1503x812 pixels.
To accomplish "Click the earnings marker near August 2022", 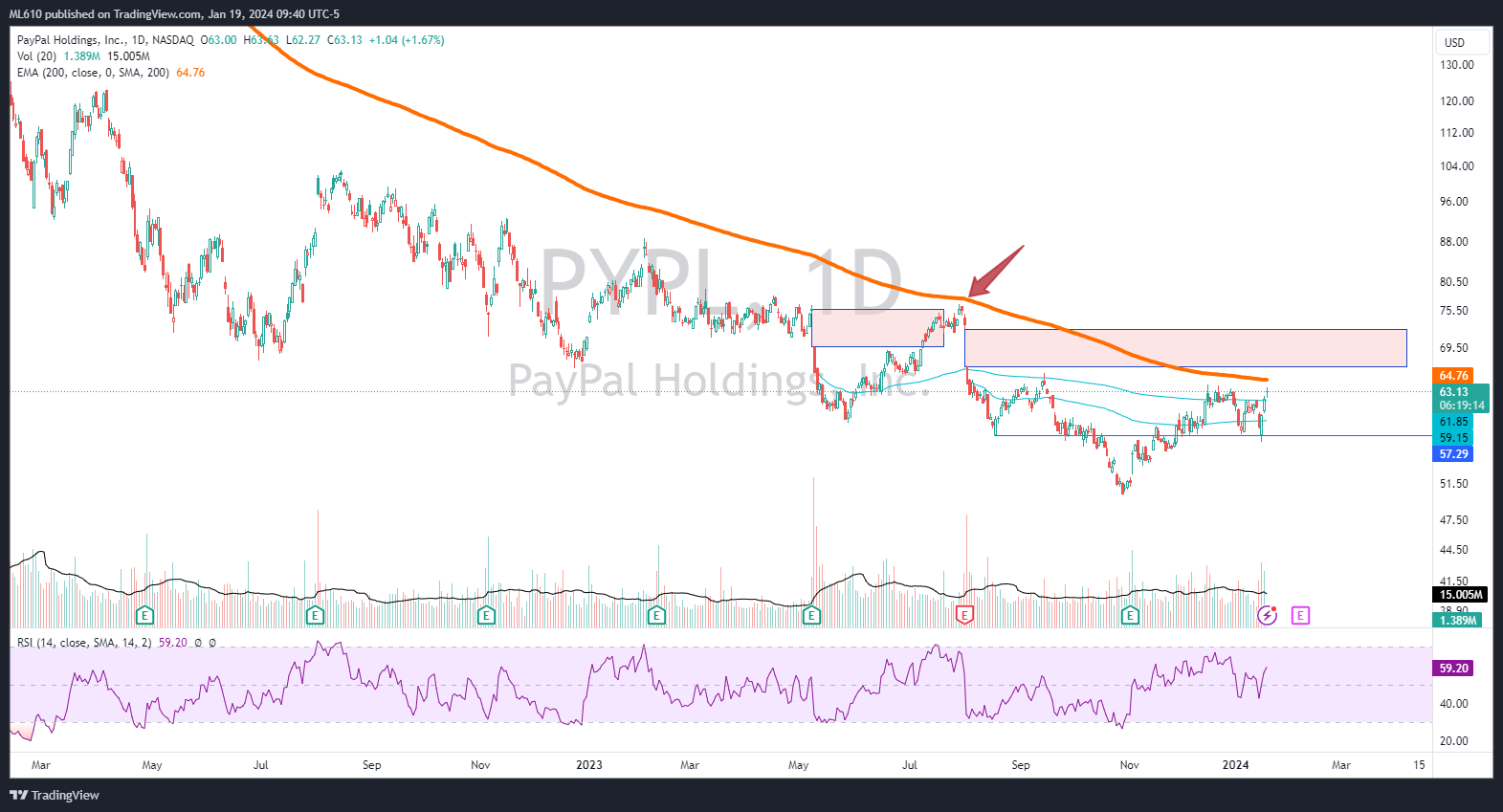I will (315, 615).
